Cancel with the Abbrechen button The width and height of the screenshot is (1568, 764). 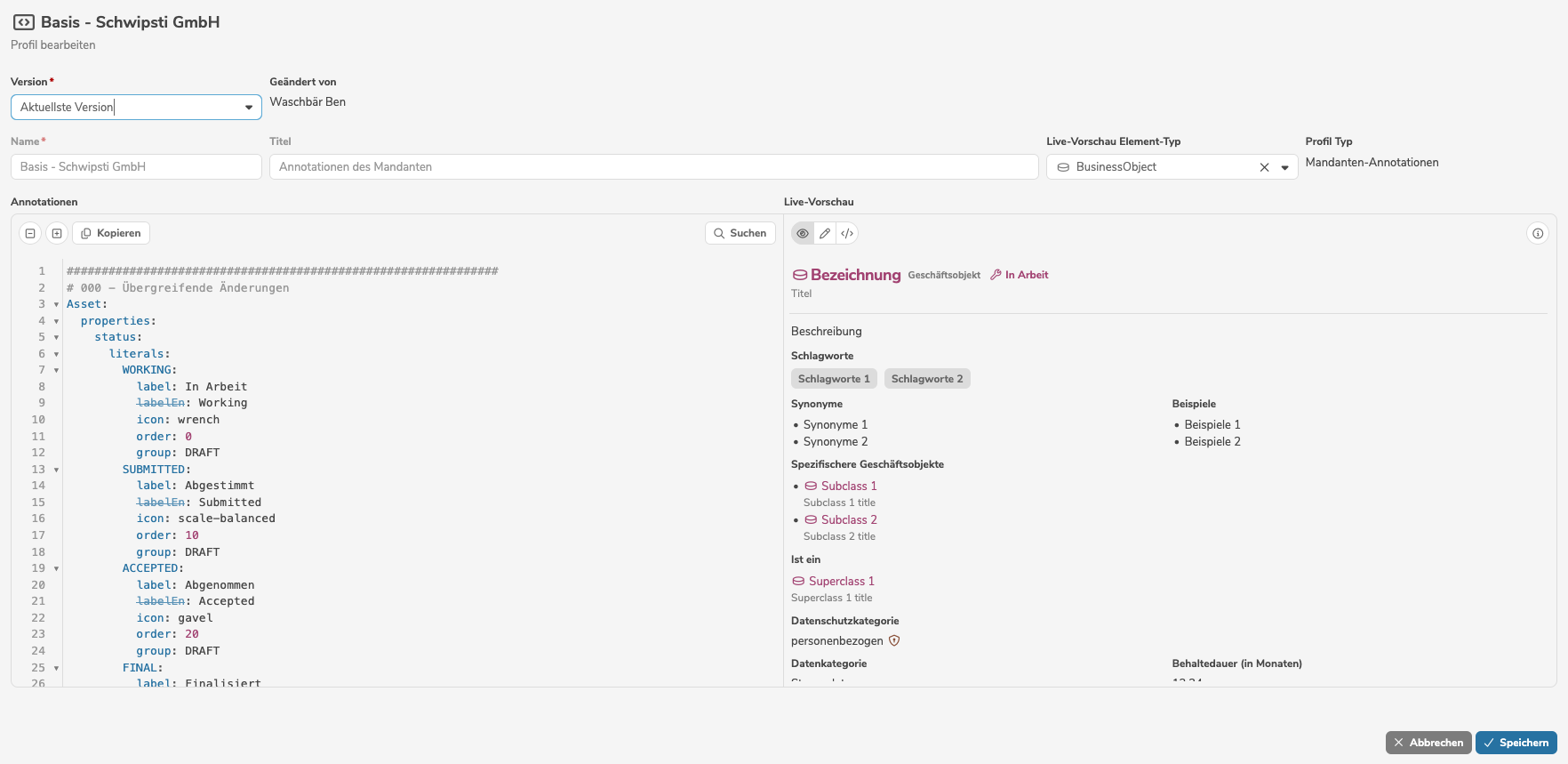1428,743
